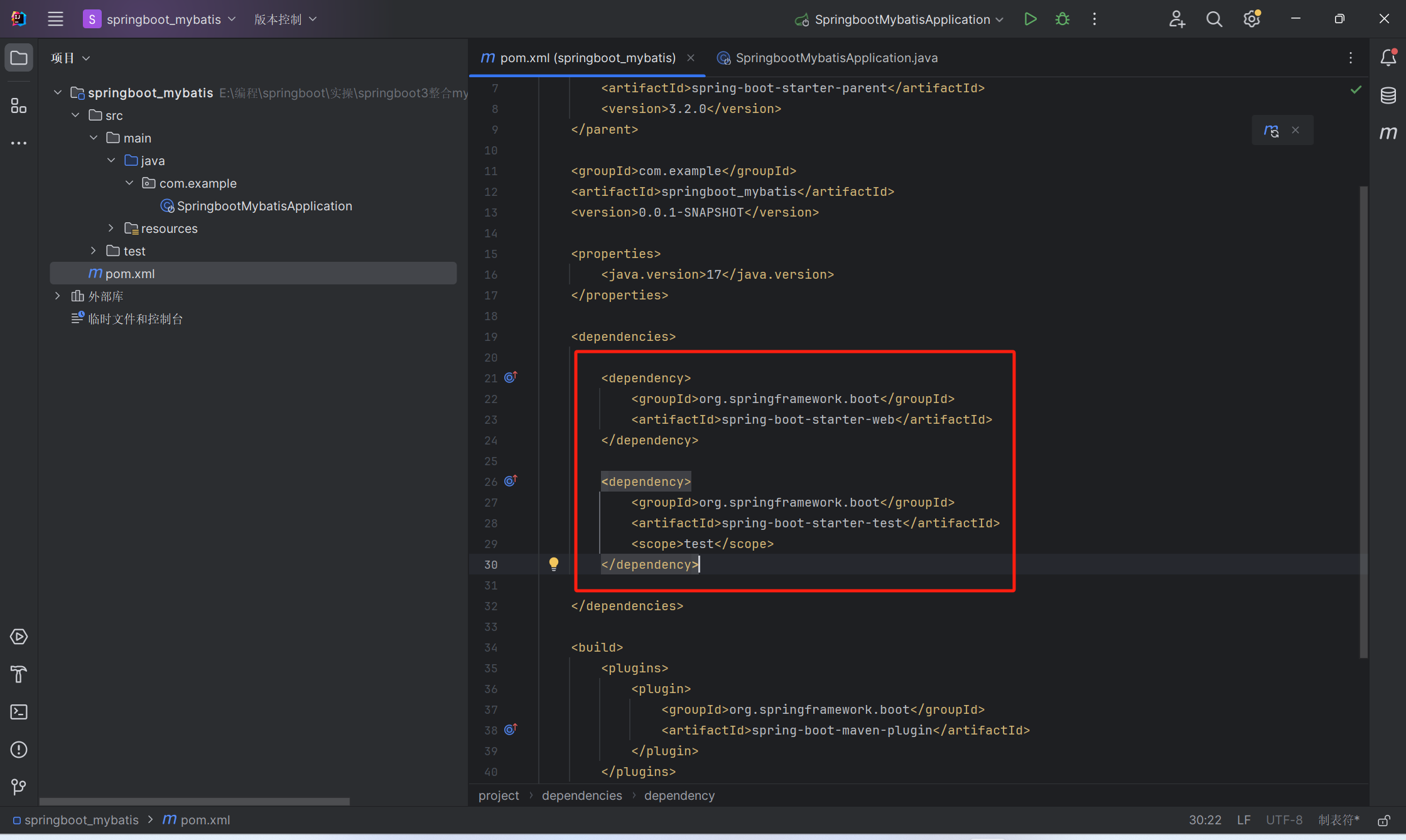Open the Maven tool window

pos(1388,132)
